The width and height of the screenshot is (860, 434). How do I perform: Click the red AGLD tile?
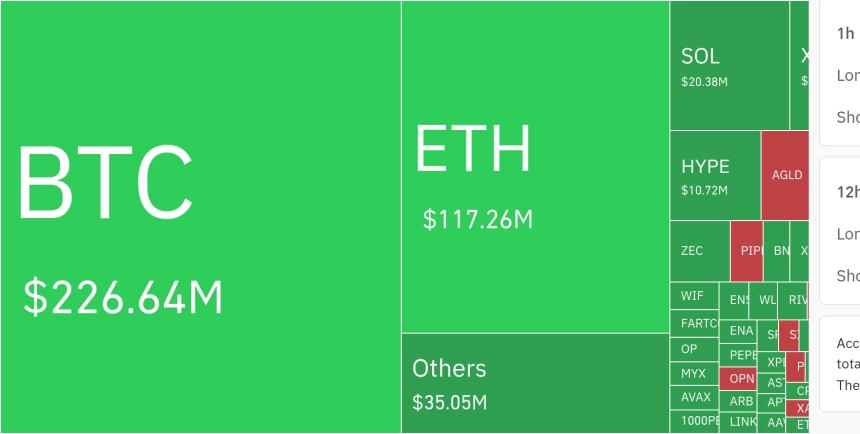[785, 175]
